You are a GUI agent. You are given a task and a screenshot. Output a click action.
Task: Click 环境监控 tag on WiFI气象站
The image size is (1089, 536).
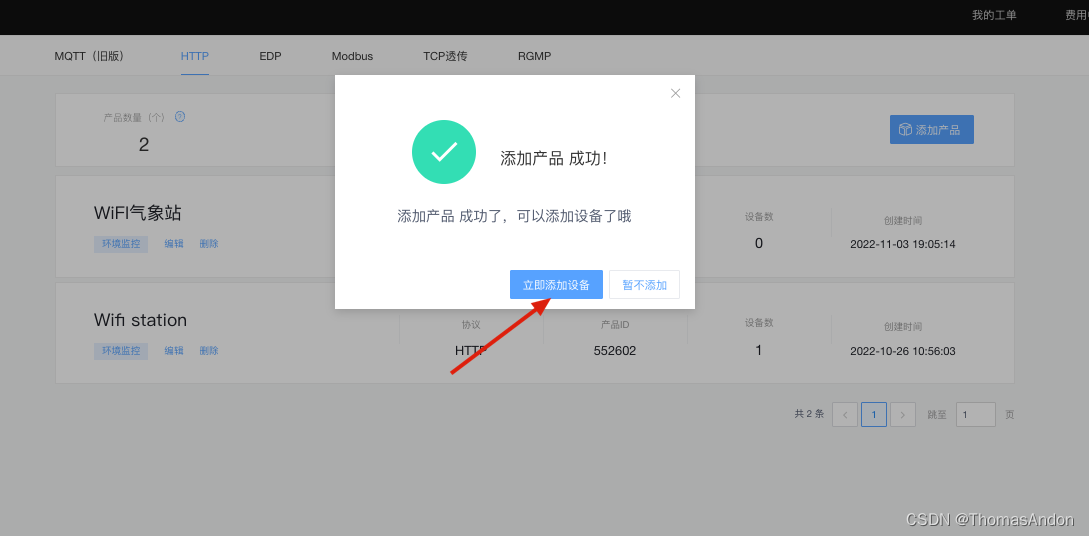(121, 244)
